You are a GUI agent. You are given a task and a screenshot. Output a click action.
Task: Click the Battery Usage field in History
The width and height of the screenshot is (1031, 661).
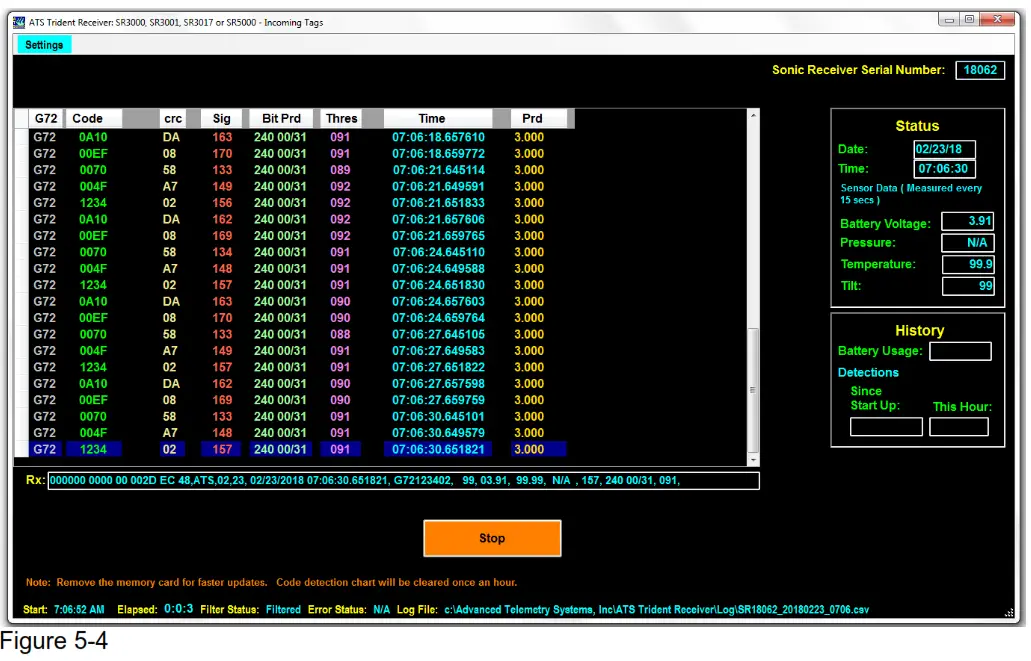(960, 351)
